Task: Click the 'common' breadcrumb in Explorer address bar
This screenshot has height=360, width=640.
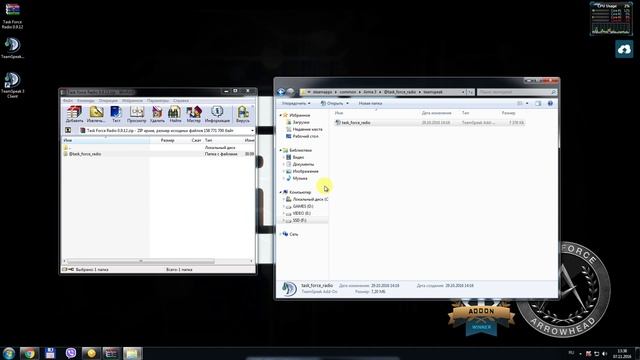Action: (x=348, y=92)
